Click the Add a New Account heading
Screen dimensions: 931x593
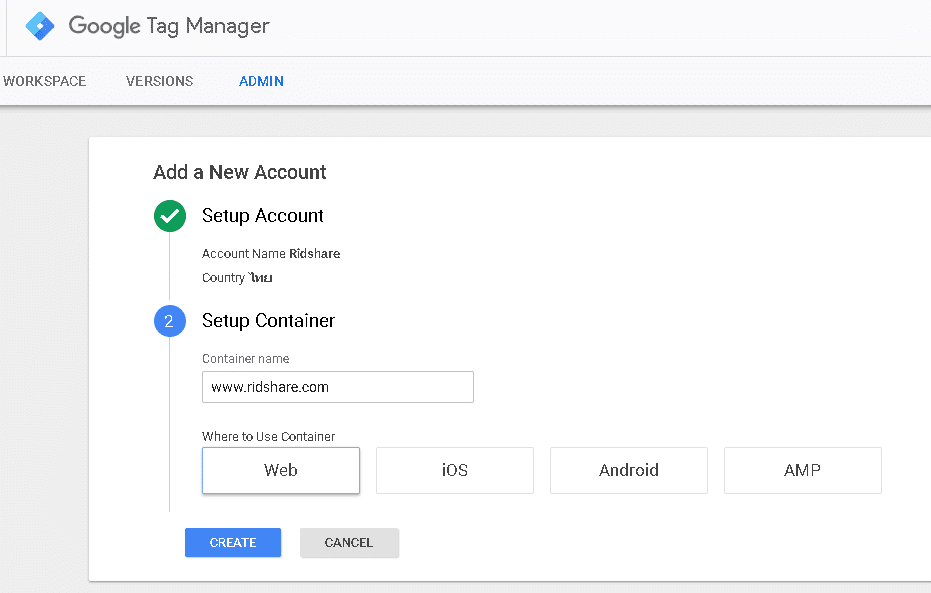tap(239, 172)
